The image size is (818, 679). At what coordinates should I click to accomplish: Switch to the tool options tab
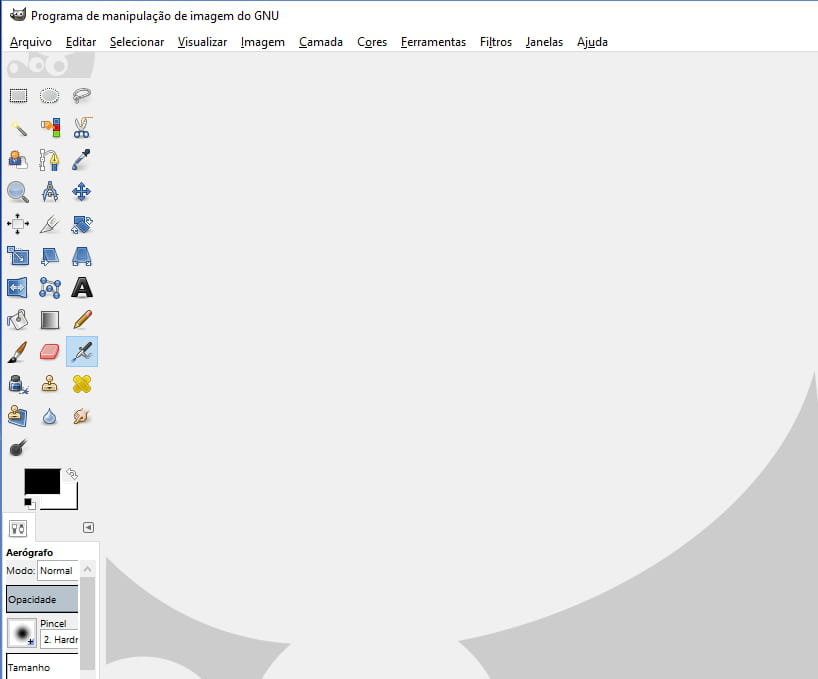[17, 529]
